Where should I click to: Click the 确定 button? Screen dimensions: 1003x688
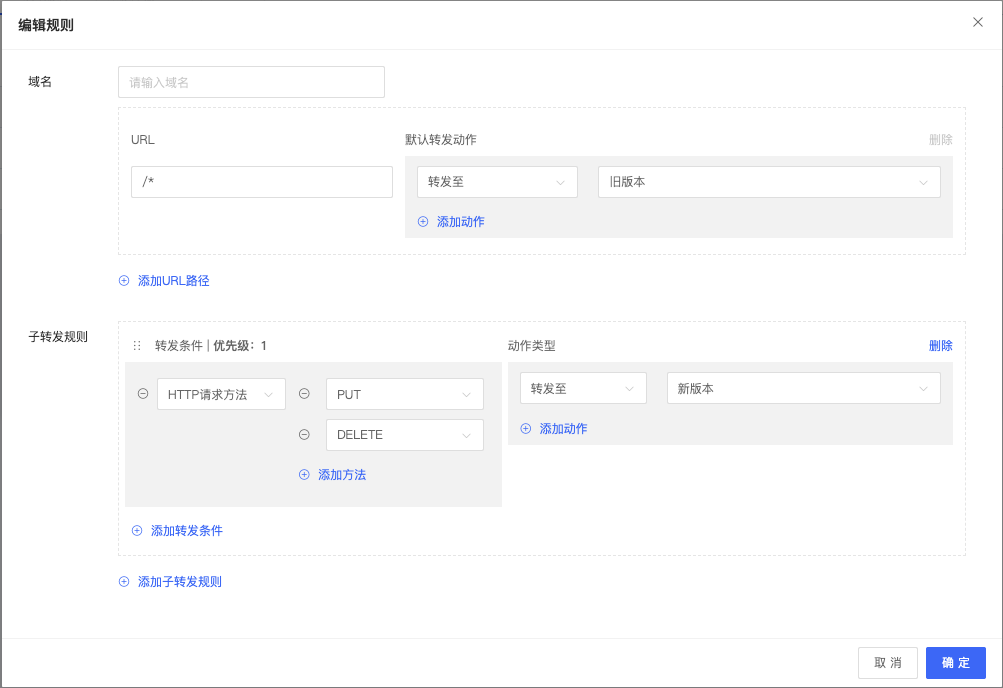click(x=955, y=663)
